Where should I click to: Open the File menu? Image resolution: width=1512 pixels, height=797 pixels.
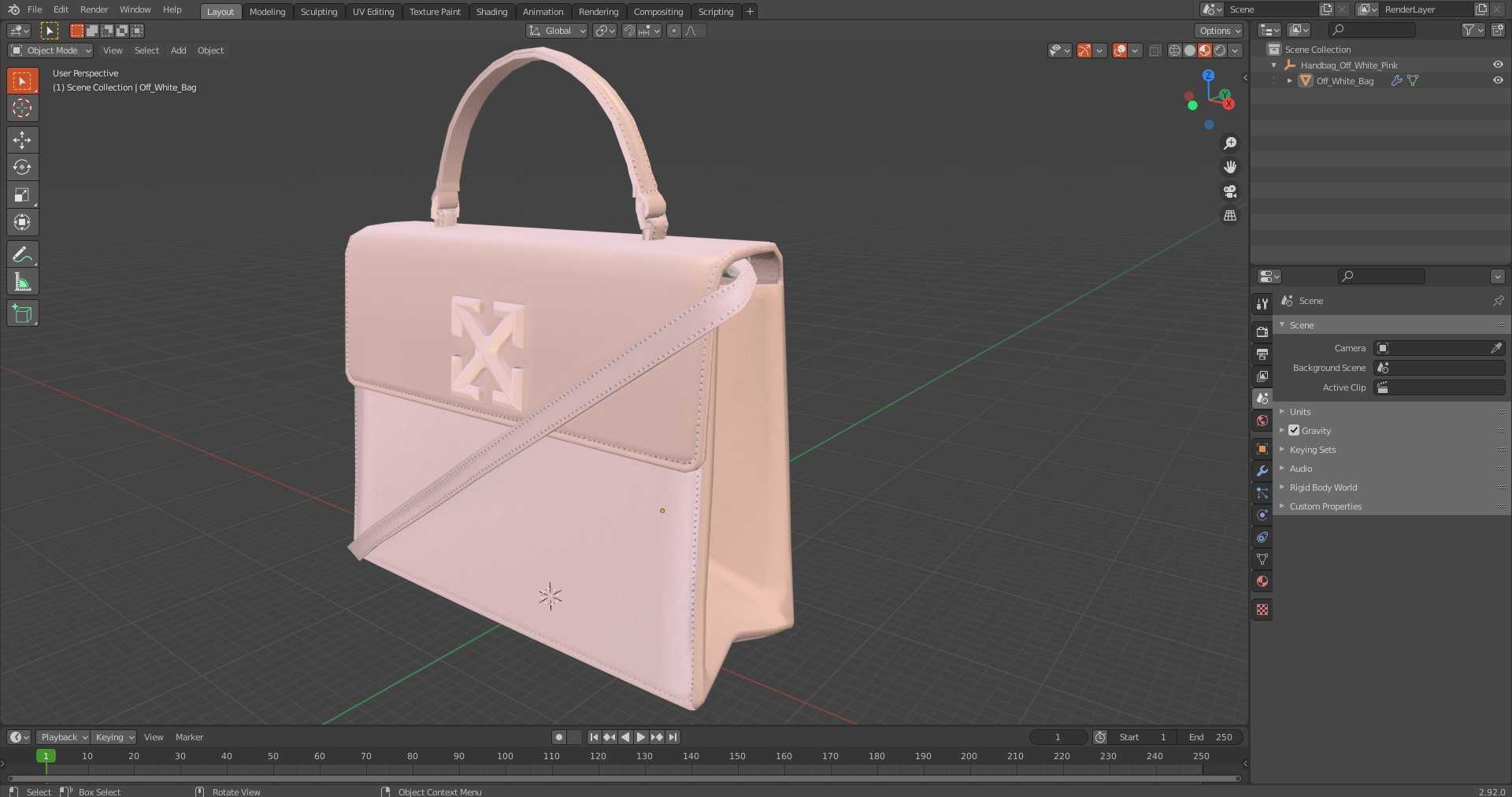click(35, 9)
